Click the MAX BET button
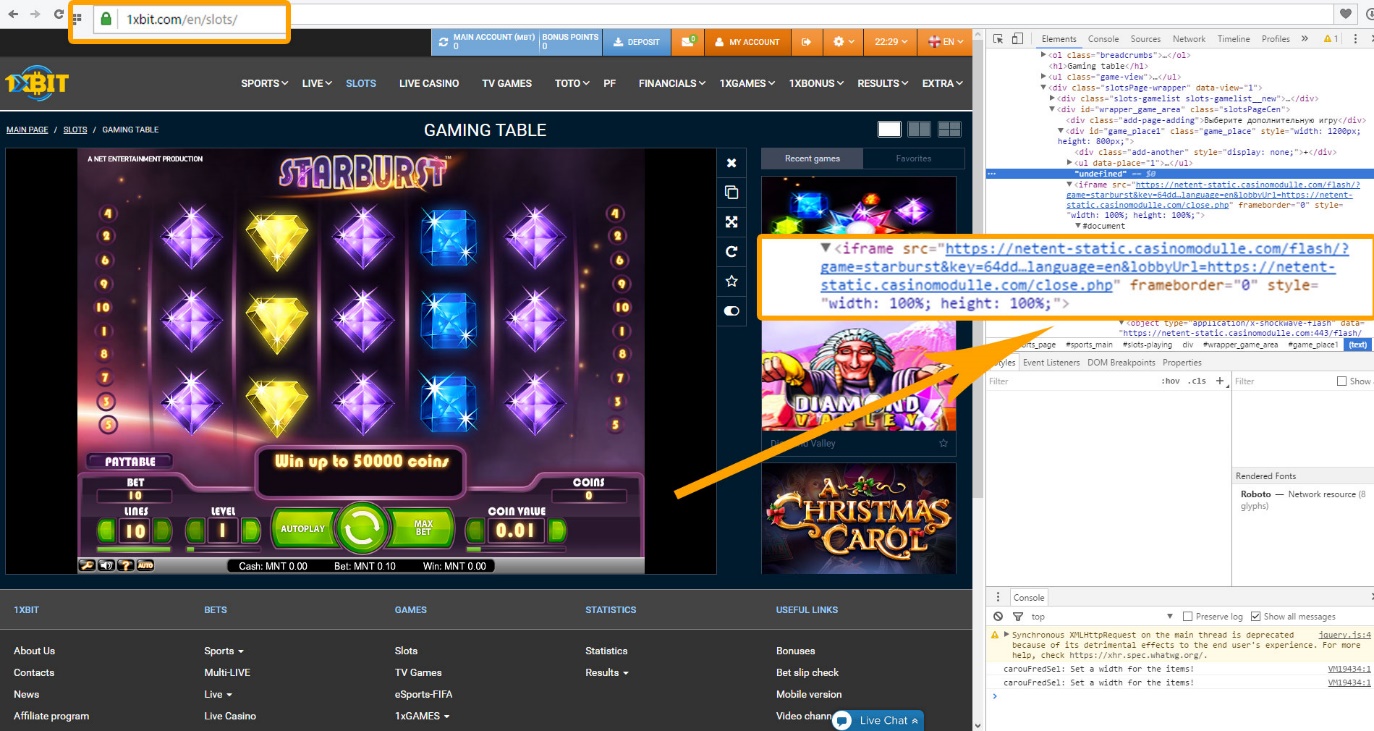The height and width of the screenshot is (731, 1374). click(x=421, y=527)
